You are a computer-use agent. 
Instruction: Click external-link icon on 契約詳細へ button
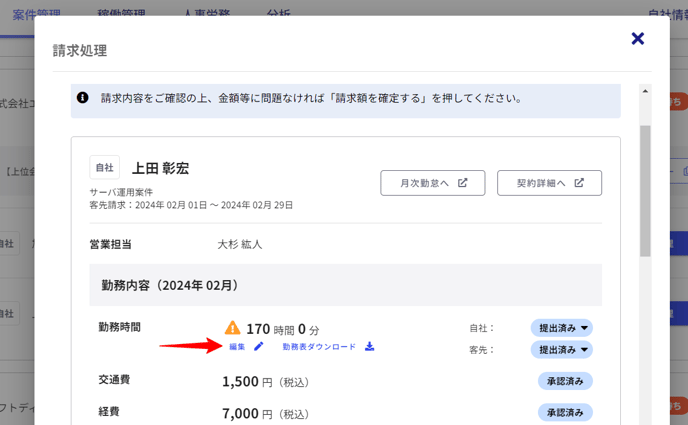pos(579,183)
